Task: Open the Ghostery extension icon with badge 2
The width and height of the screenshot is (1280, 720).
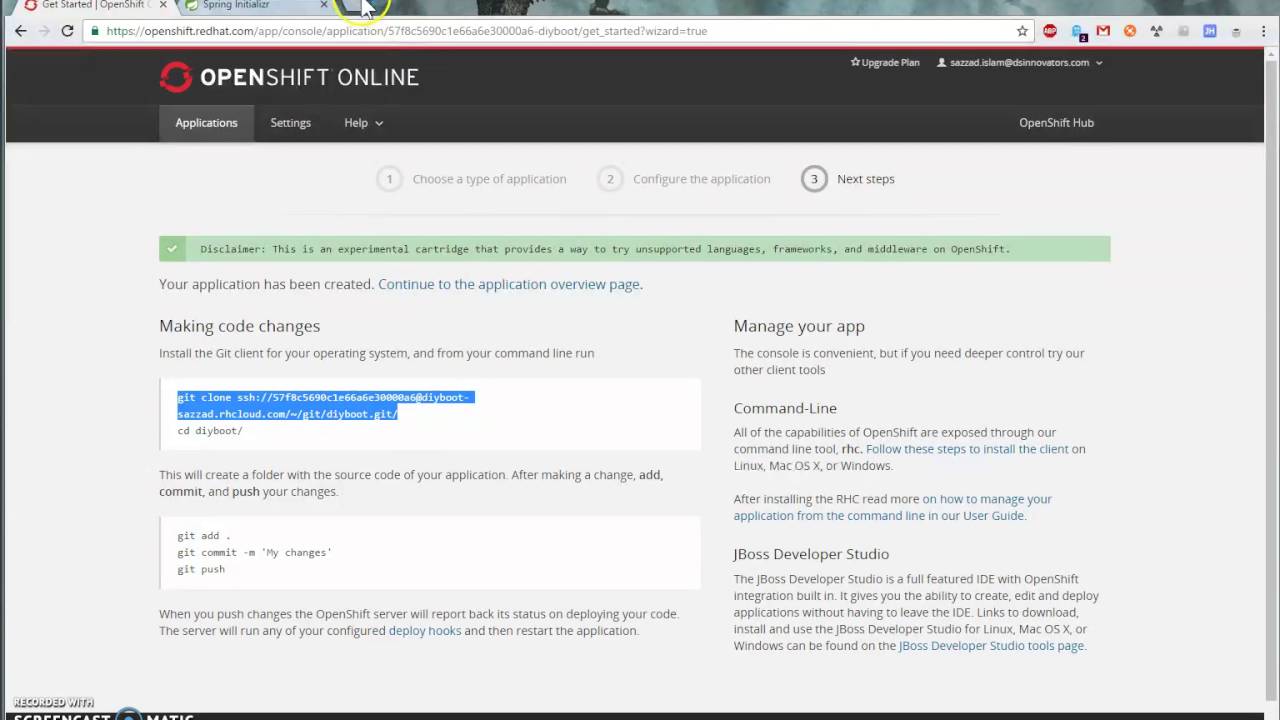Action: coord(1078,32)
